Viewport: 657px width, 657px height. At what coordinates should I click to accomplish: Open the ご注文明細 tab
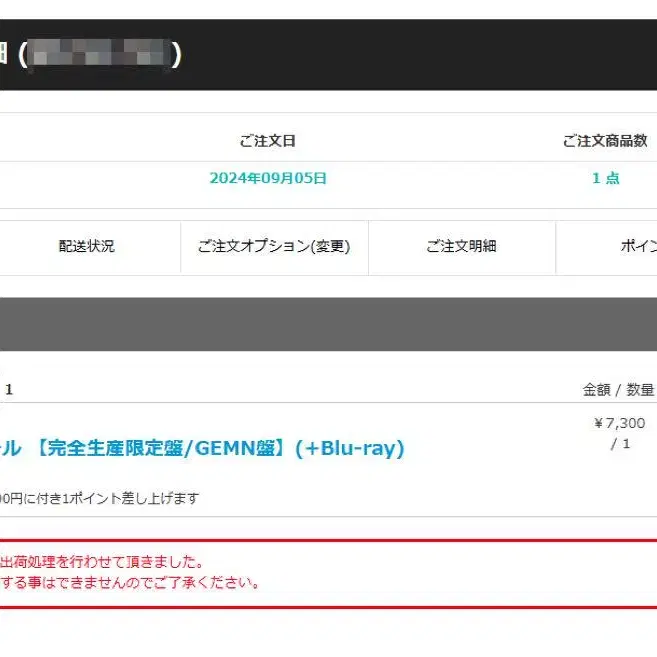pyautogui.click(x=462, y=246)
